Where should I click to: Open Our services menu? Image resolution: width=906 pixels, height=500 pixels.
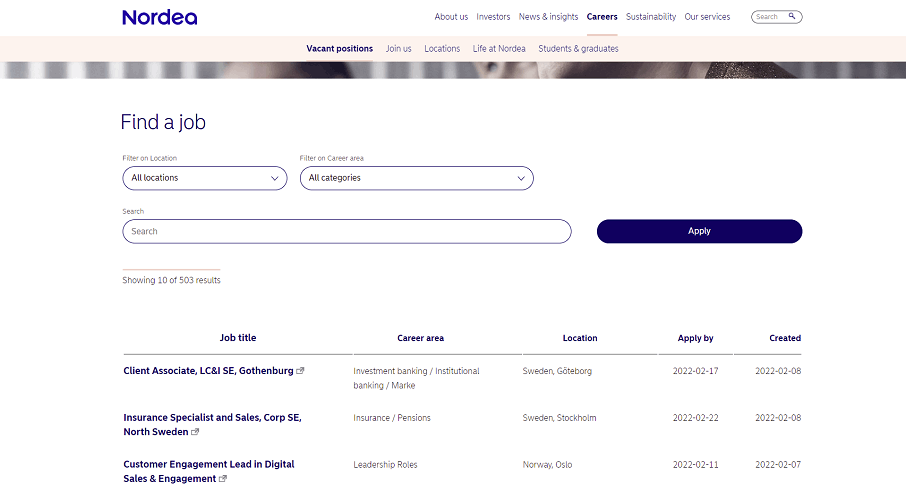click(707, 17)
